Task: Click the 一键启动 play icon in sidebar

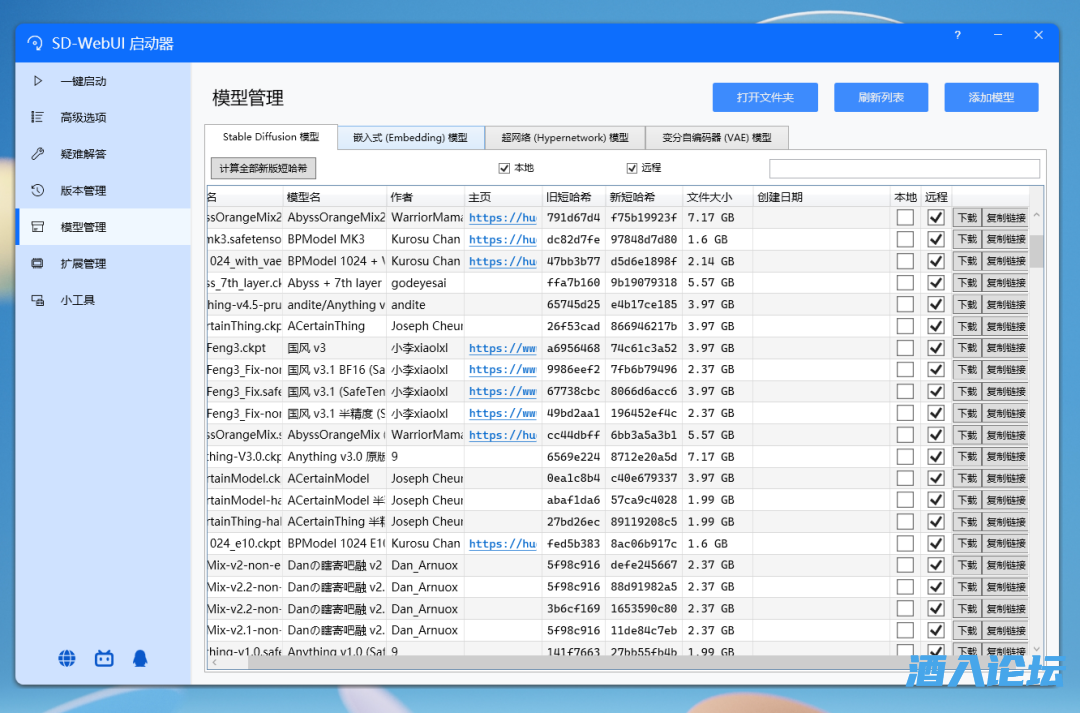Action: [x=38, y=81]
